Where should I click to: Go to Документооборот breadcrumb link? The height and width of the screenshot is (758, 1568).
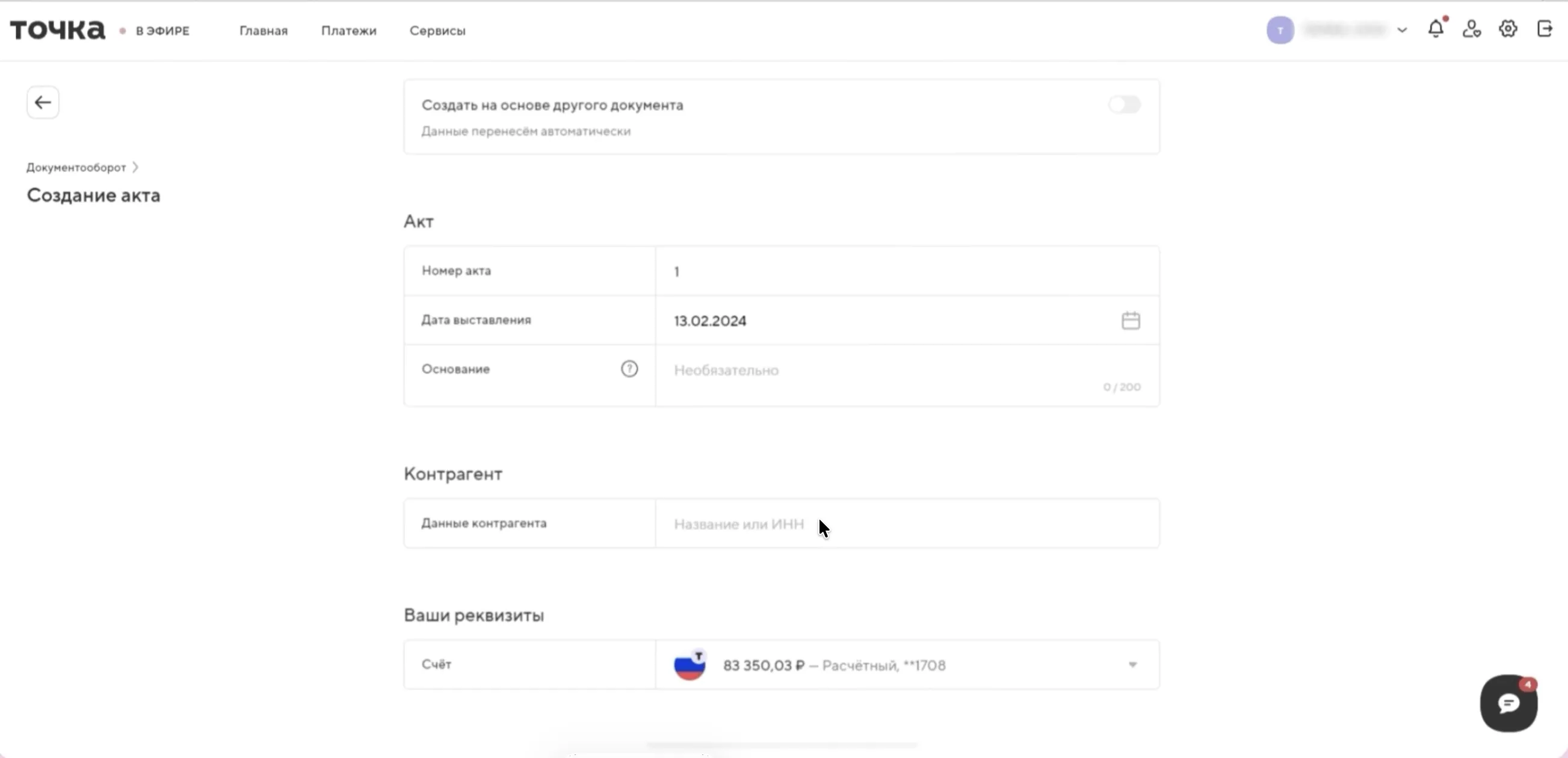click(76, 167)
